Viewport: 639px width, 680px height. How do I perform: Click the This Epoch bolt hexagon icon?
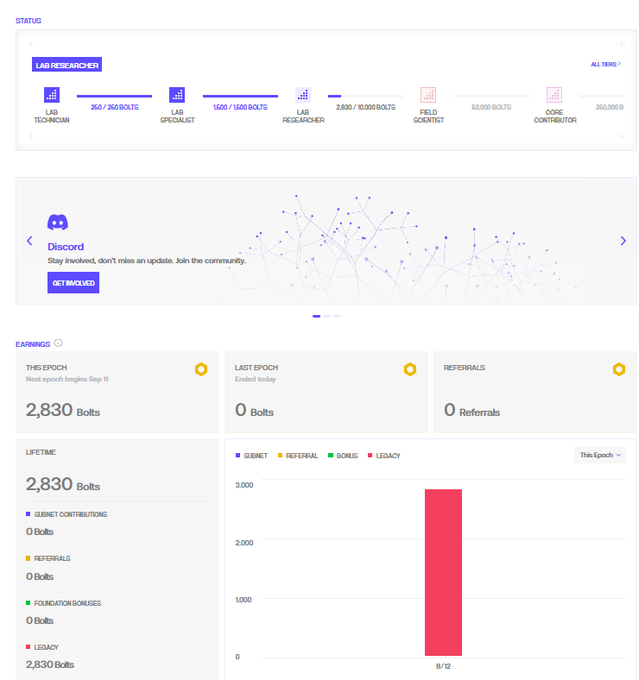201,369
